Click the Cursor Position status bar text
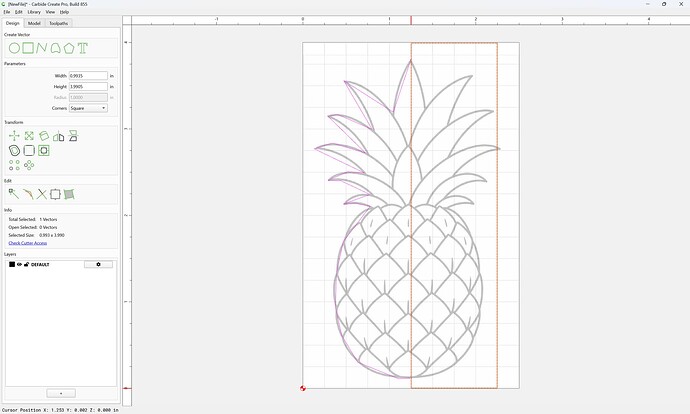The image size is (690, 414). coord(60,410)
